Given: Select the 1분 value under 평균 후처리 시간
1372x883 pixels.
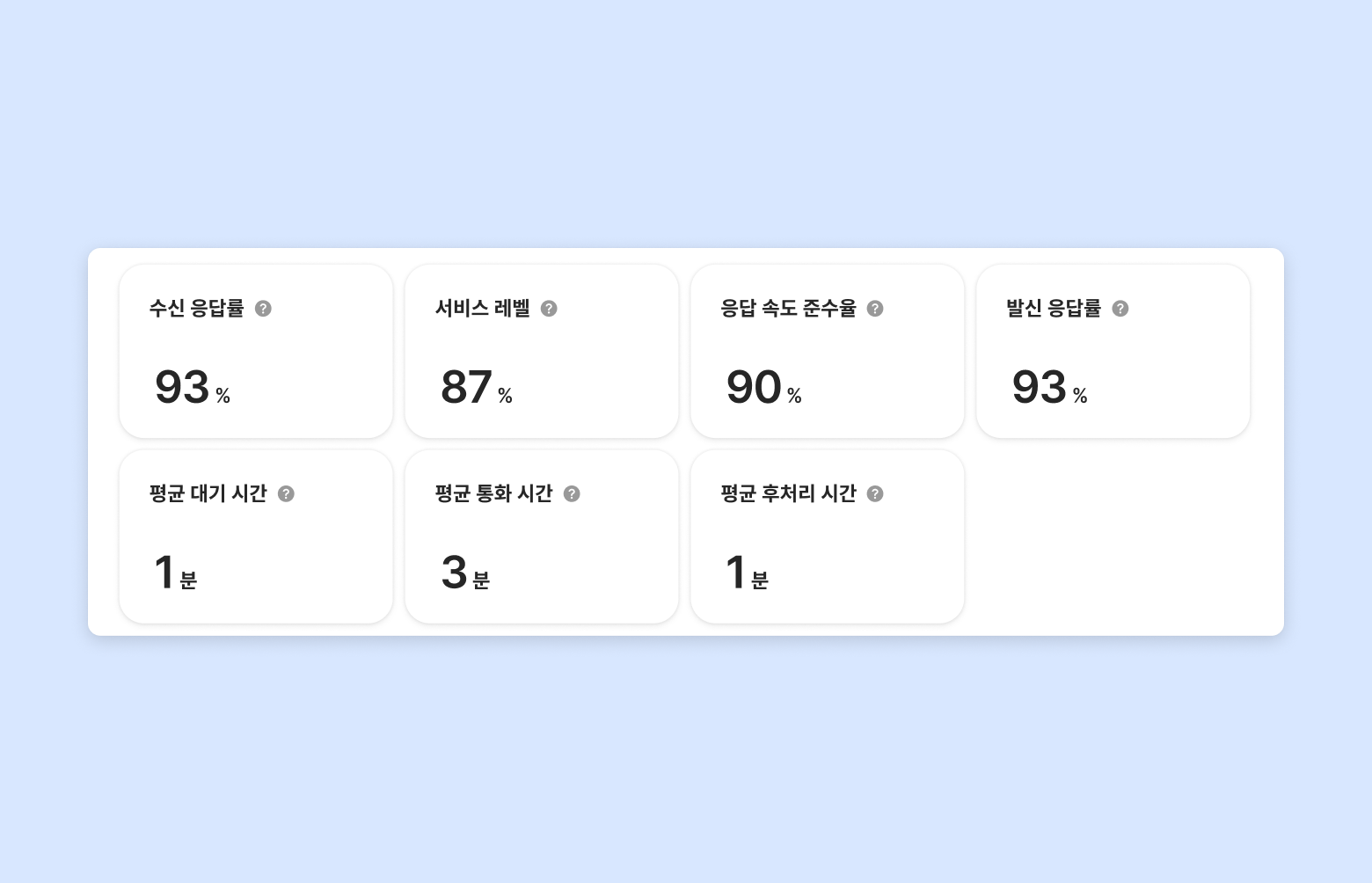Looking at the screenshot, I should (746, 573).
